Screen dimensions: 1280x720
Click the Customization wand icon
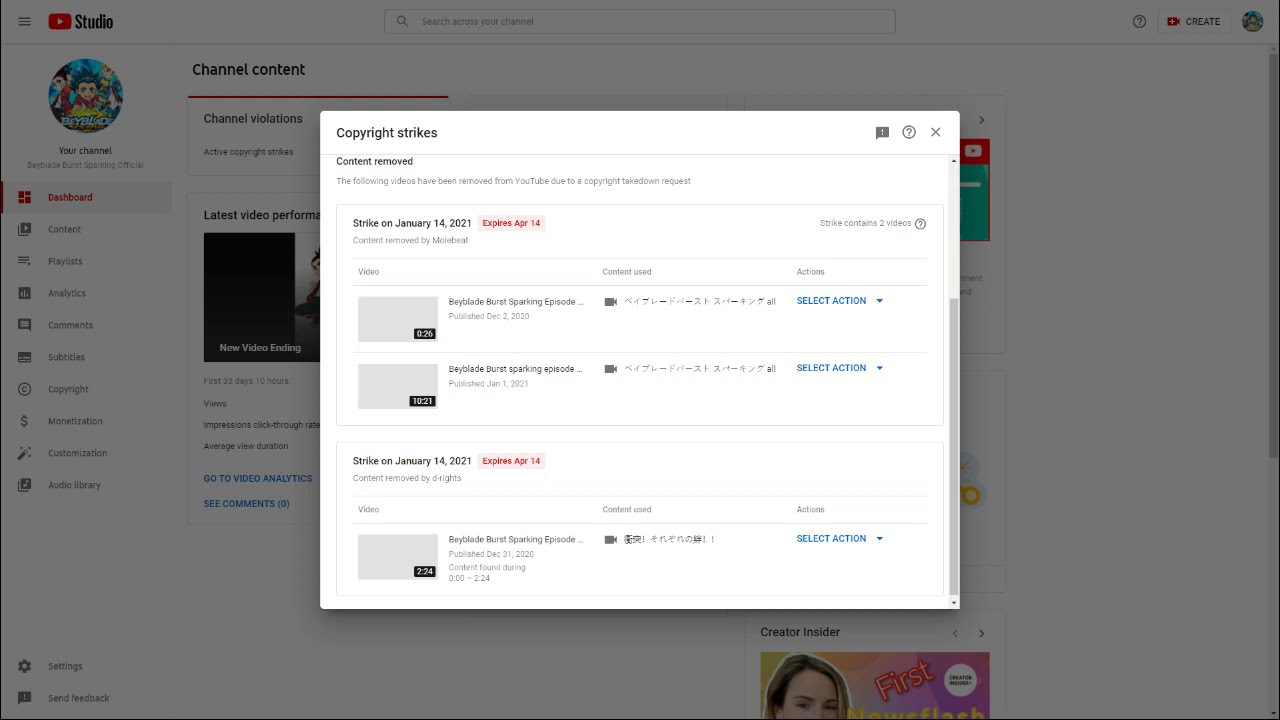click(x=25, y=453)
